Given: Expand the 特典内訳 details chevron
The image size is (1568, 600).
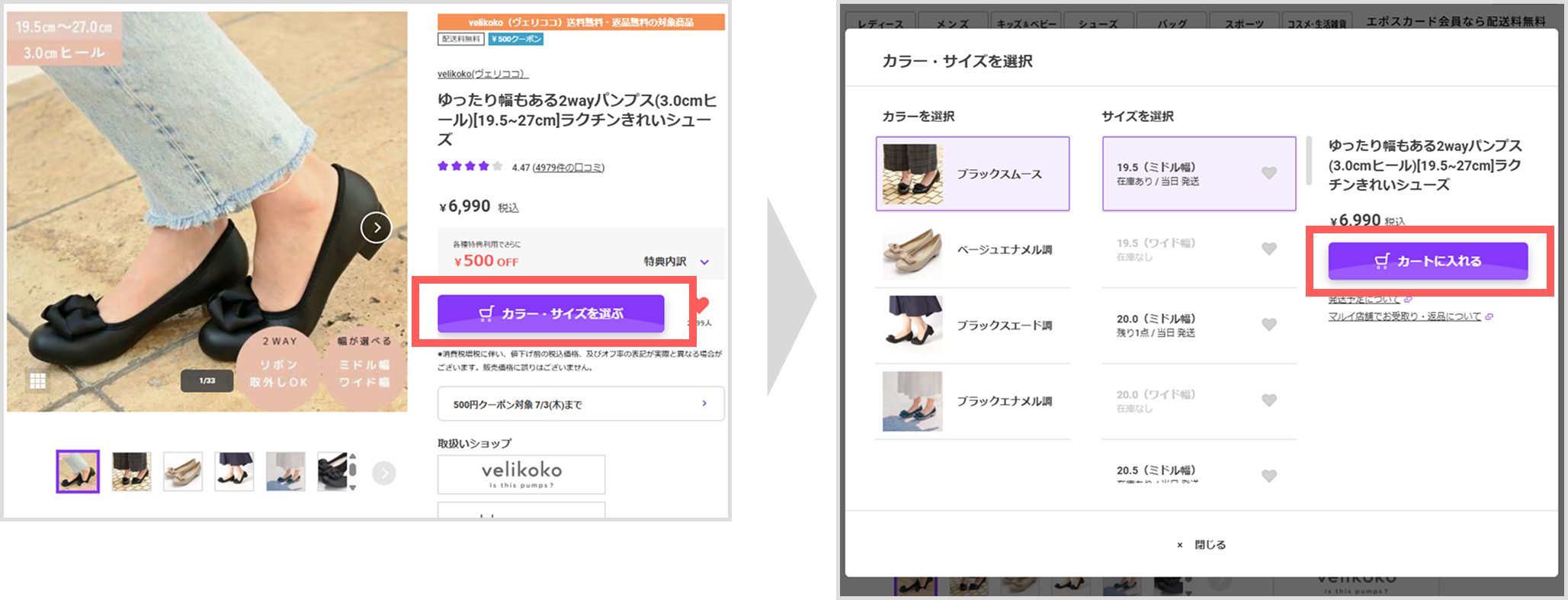Looking at the screenshot, I should [704, 262].
